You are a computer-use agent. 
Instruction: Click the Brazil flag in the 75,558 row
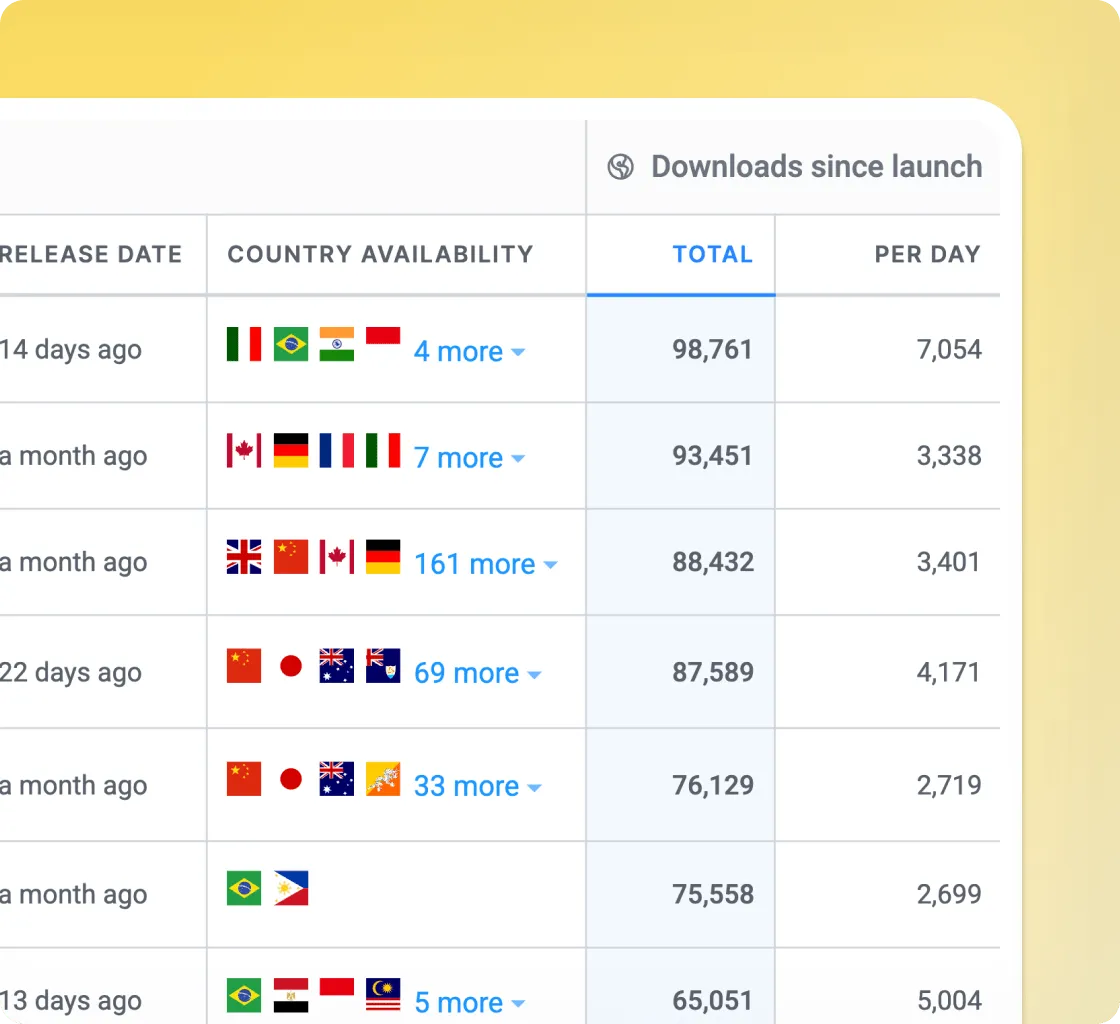244,888
